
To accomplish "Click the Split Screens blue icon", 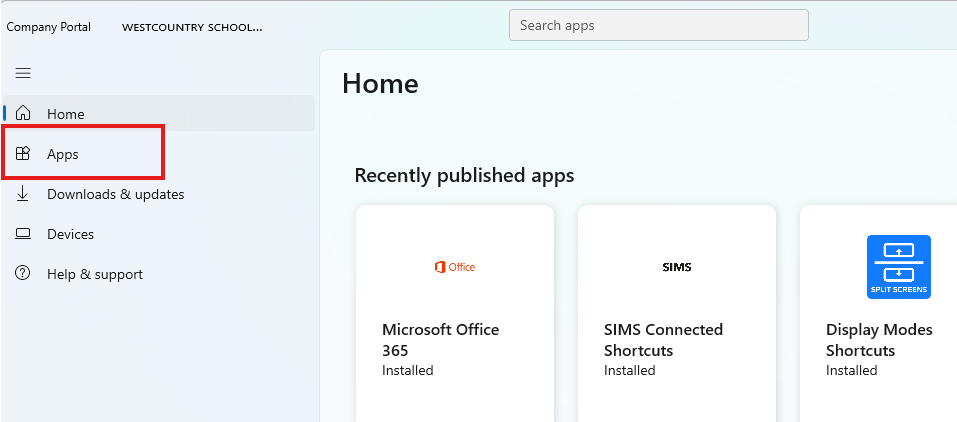I will 898,267.
